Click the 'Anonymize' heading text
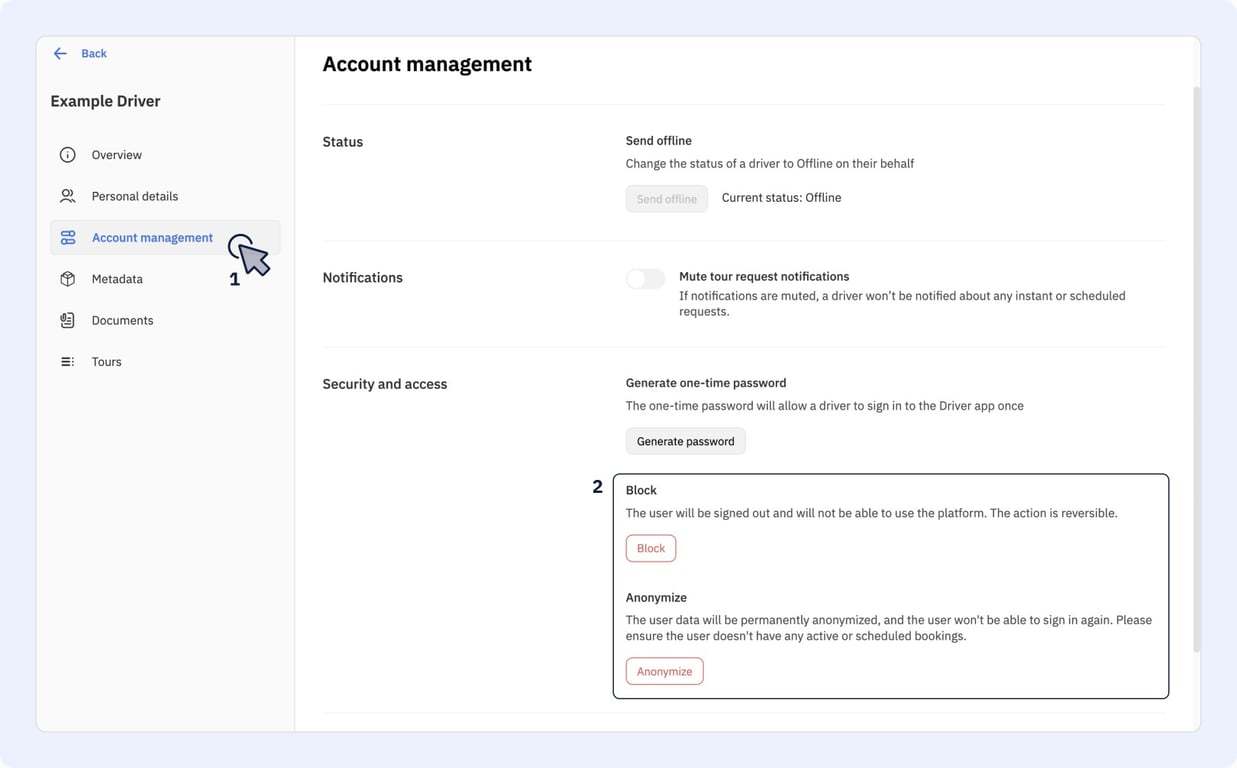Image resolution: width=1237 pixels, height=768 pixels. point(656,598)
